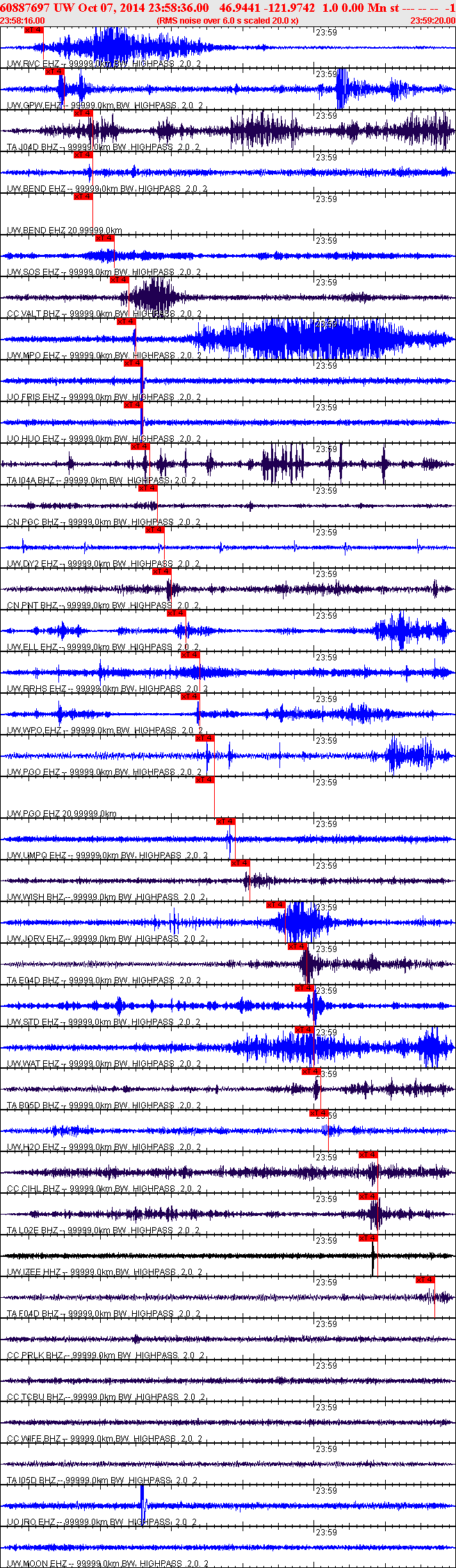Select the UW.UMPQ EHZ station label
456x1568 pixels.
(x=107, y=855)
